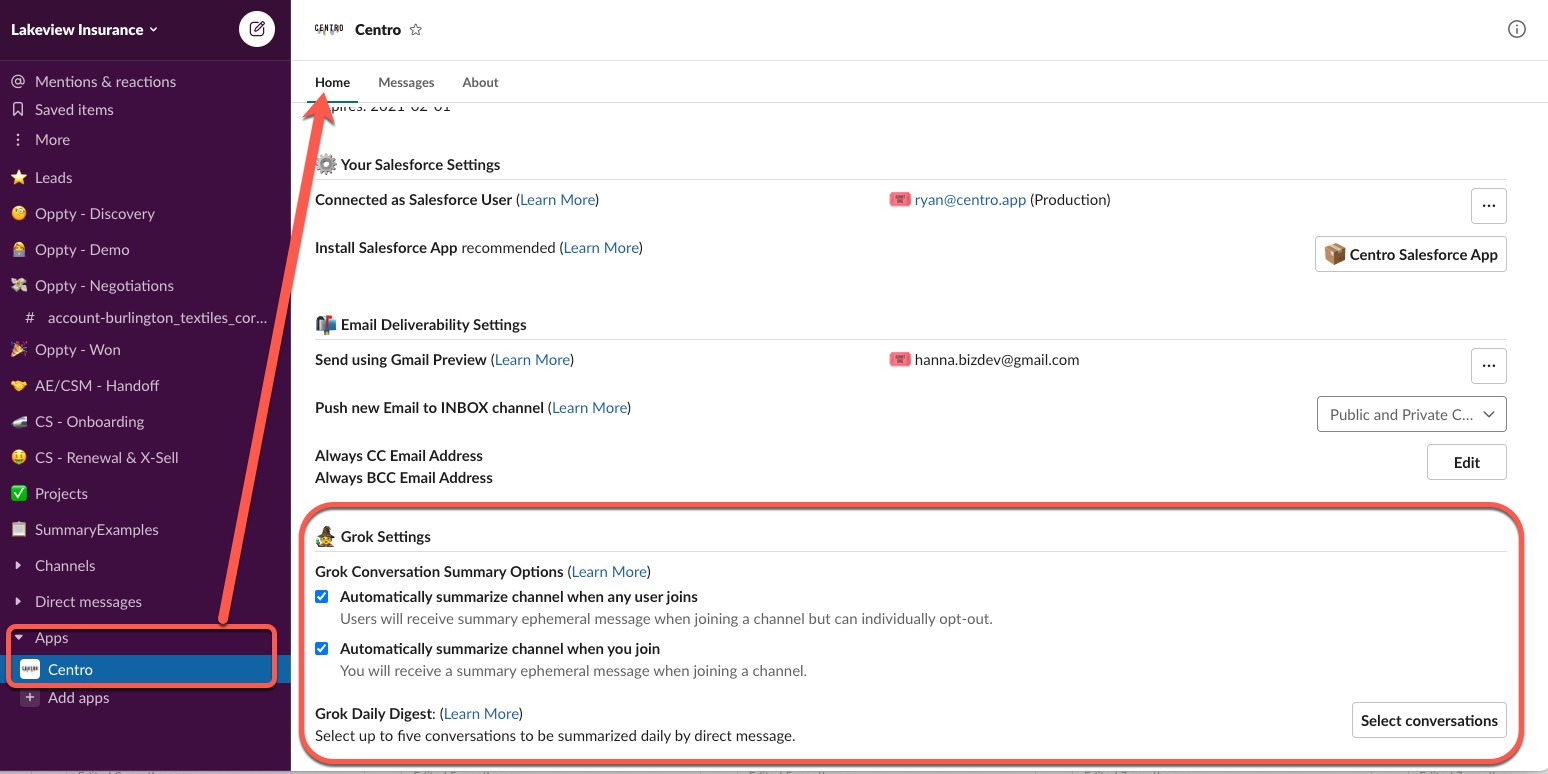This screenshot has height=774, width=1548.
Task: Open CS - Onboarding section
Action: 90,422
